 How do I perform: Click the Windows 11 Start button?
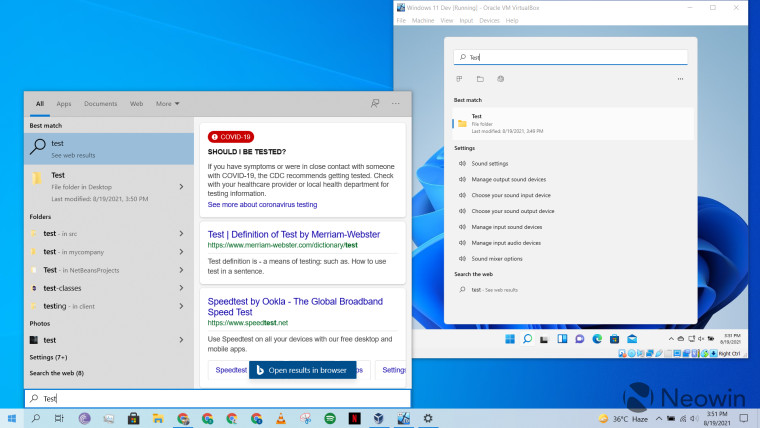(x=510, y=339)
